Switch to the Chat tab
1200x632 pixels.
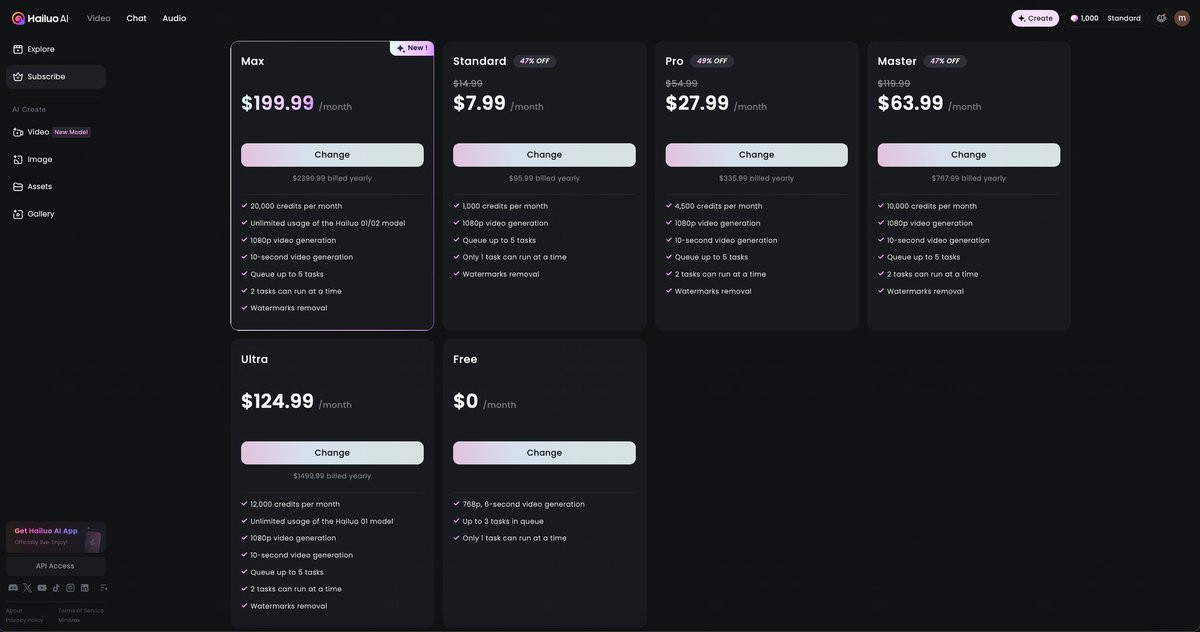click(136, 18)
